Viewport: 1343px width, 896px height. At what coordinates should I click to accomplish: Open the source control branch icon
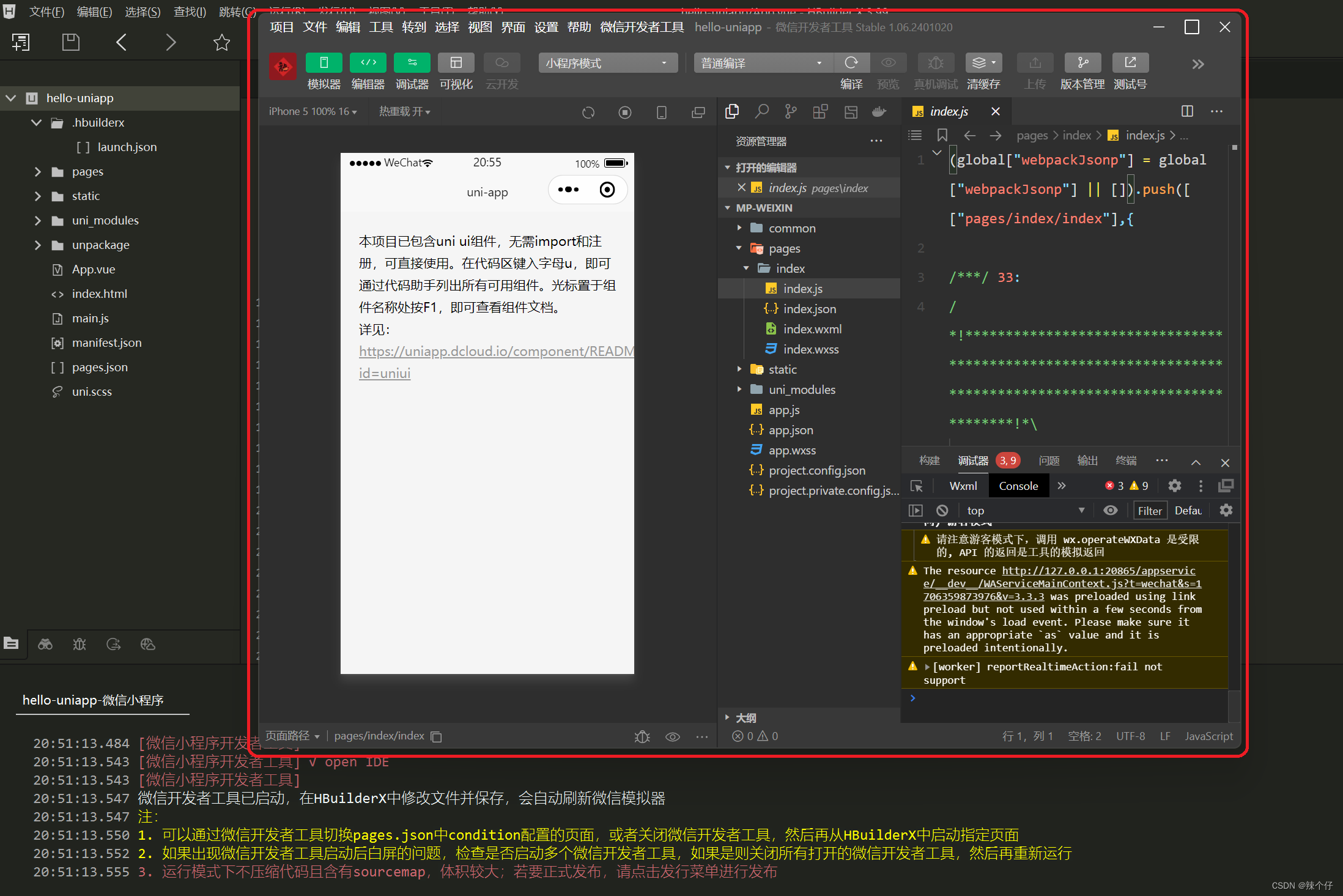coord(791,111)
